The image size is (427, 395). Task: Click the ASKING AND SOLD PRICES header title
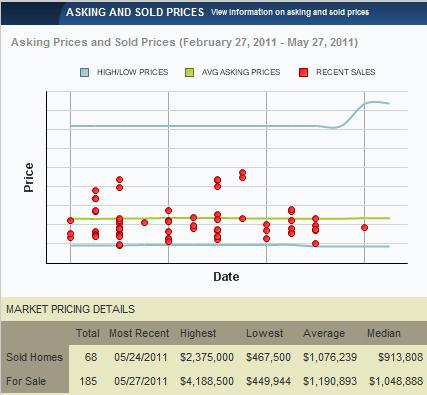135,12
